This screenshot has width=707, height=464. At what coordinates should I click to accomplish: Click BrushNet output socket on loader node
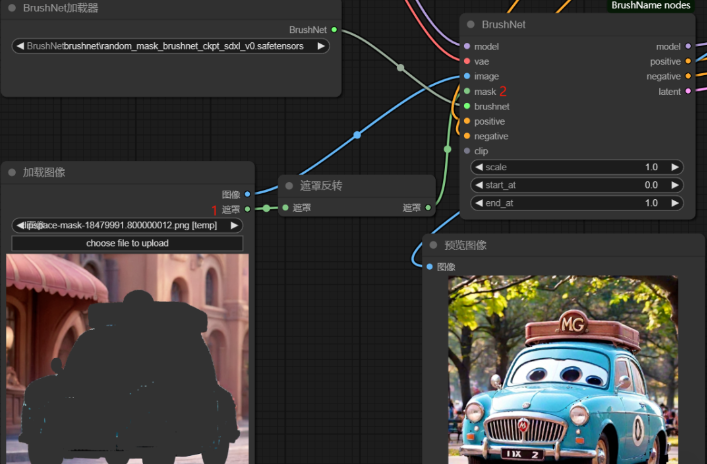[334, 30]
